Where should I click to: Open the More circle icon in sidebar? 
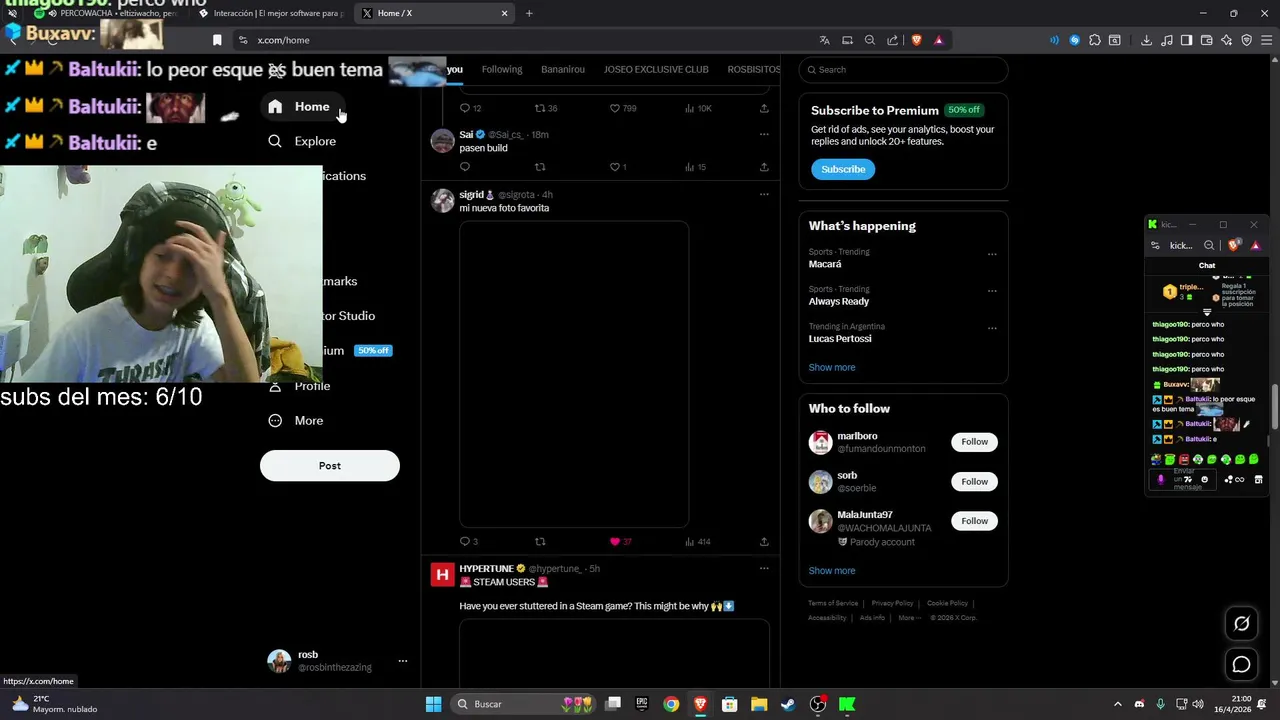click(x=275, y=420)
